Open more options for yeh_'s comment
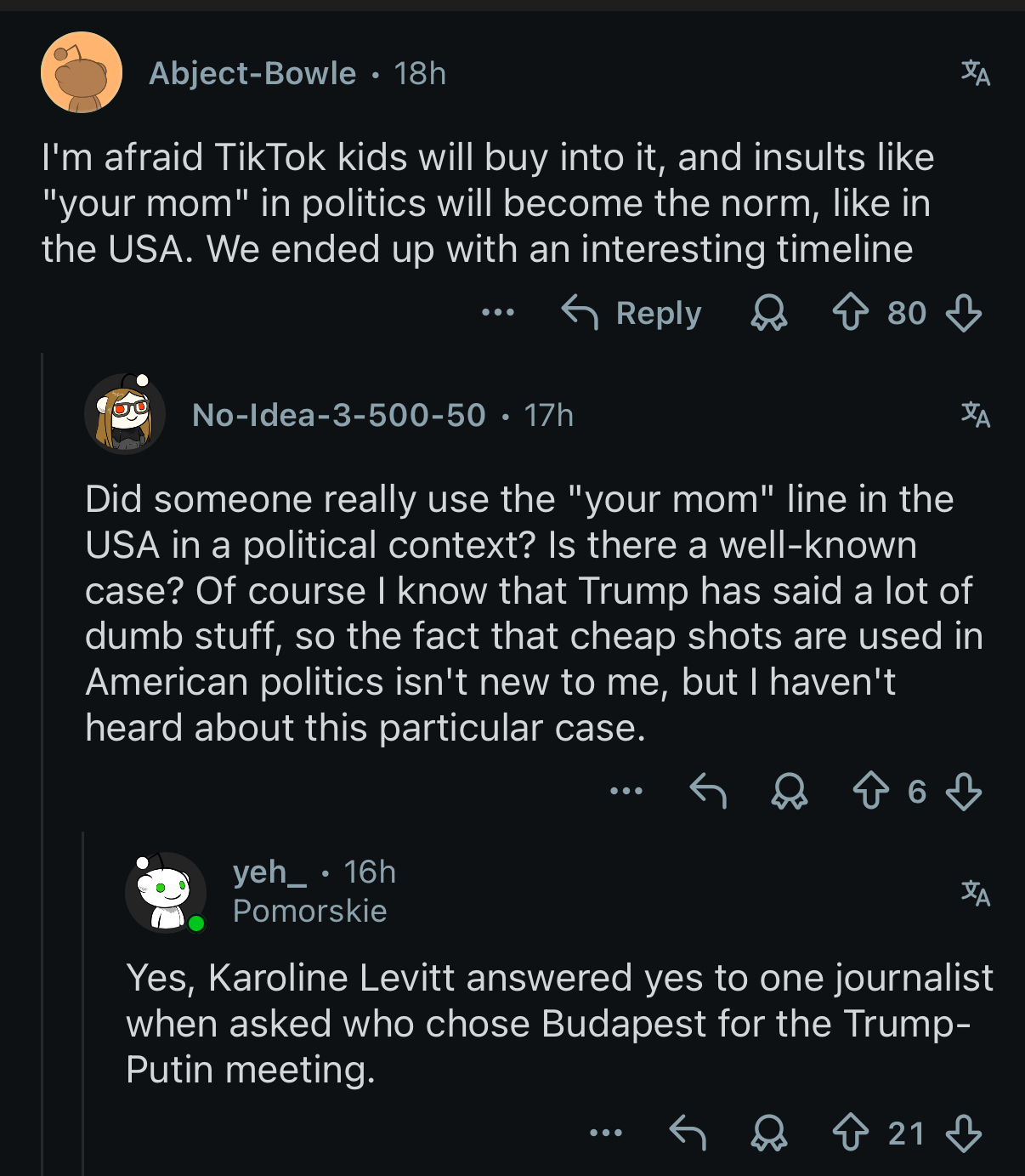 click(x=606, y=1133)
